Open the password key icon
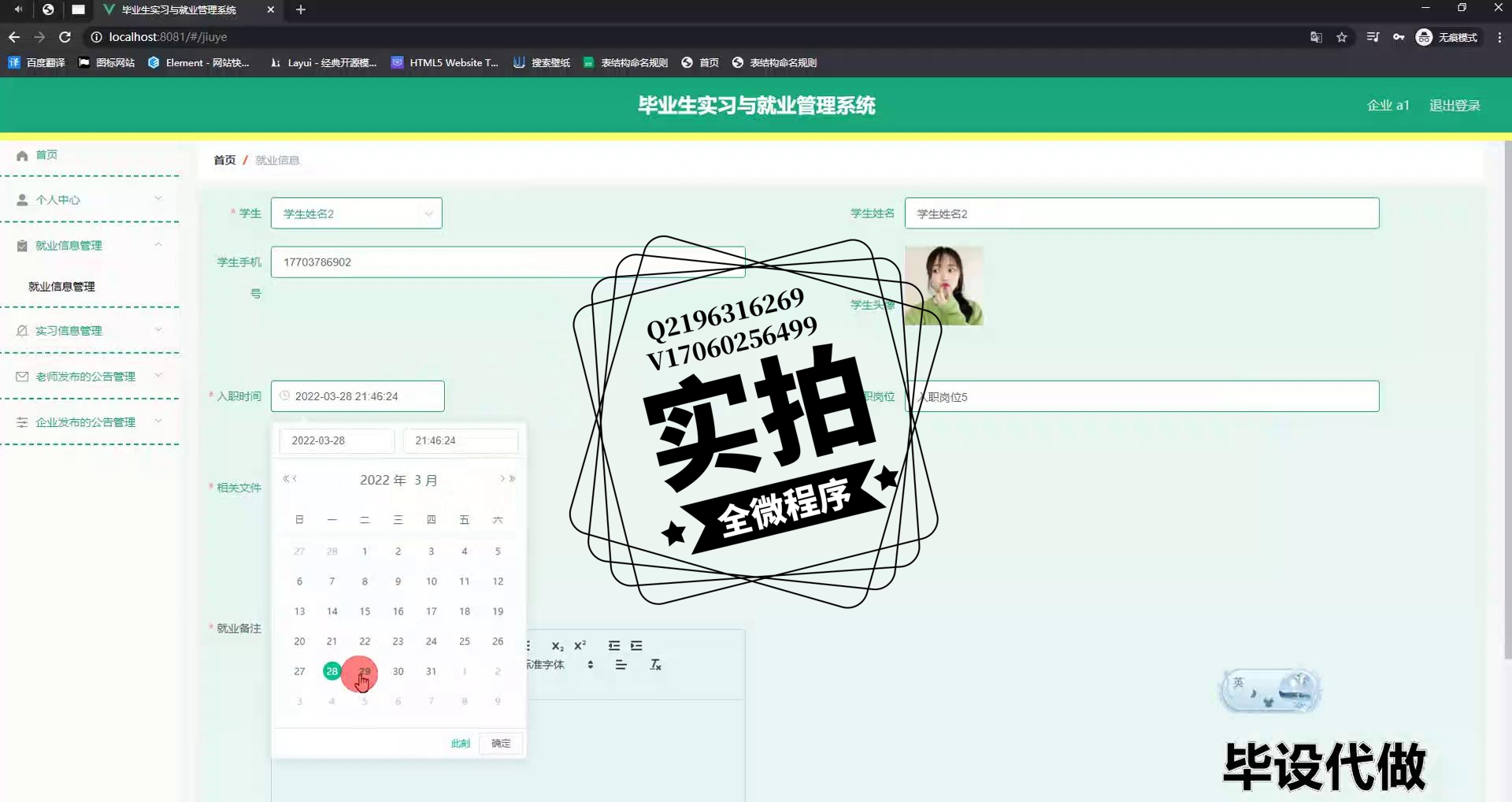The height and width of the screenshot is (802, 1512). 1399,37
